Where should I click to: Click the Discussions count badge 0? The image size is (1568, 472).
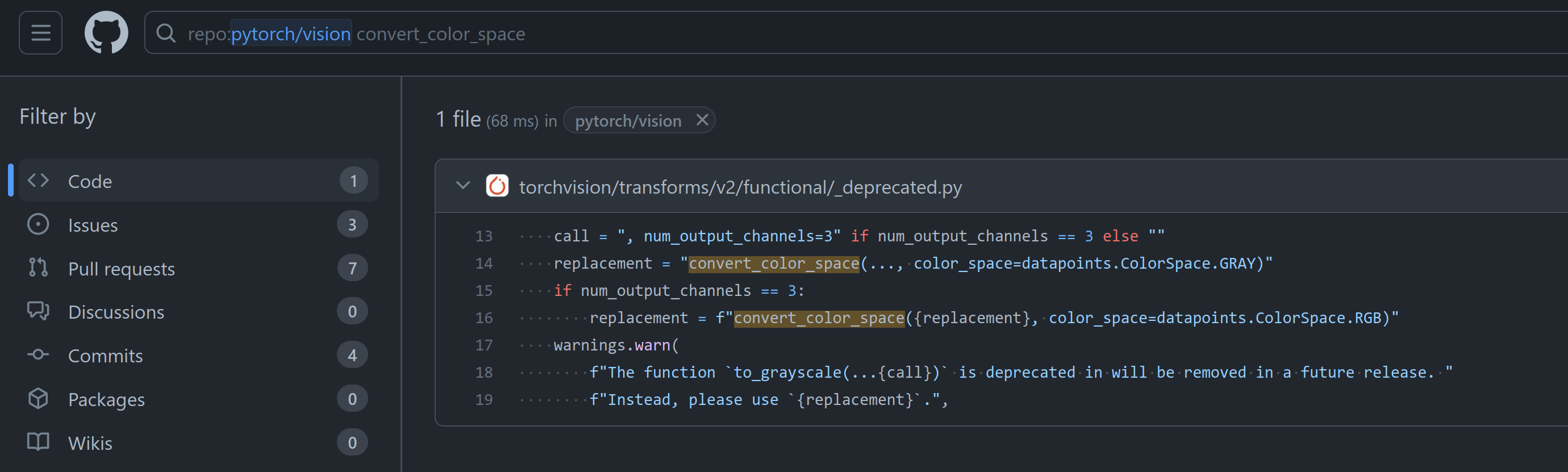click(x=352, y=311)
